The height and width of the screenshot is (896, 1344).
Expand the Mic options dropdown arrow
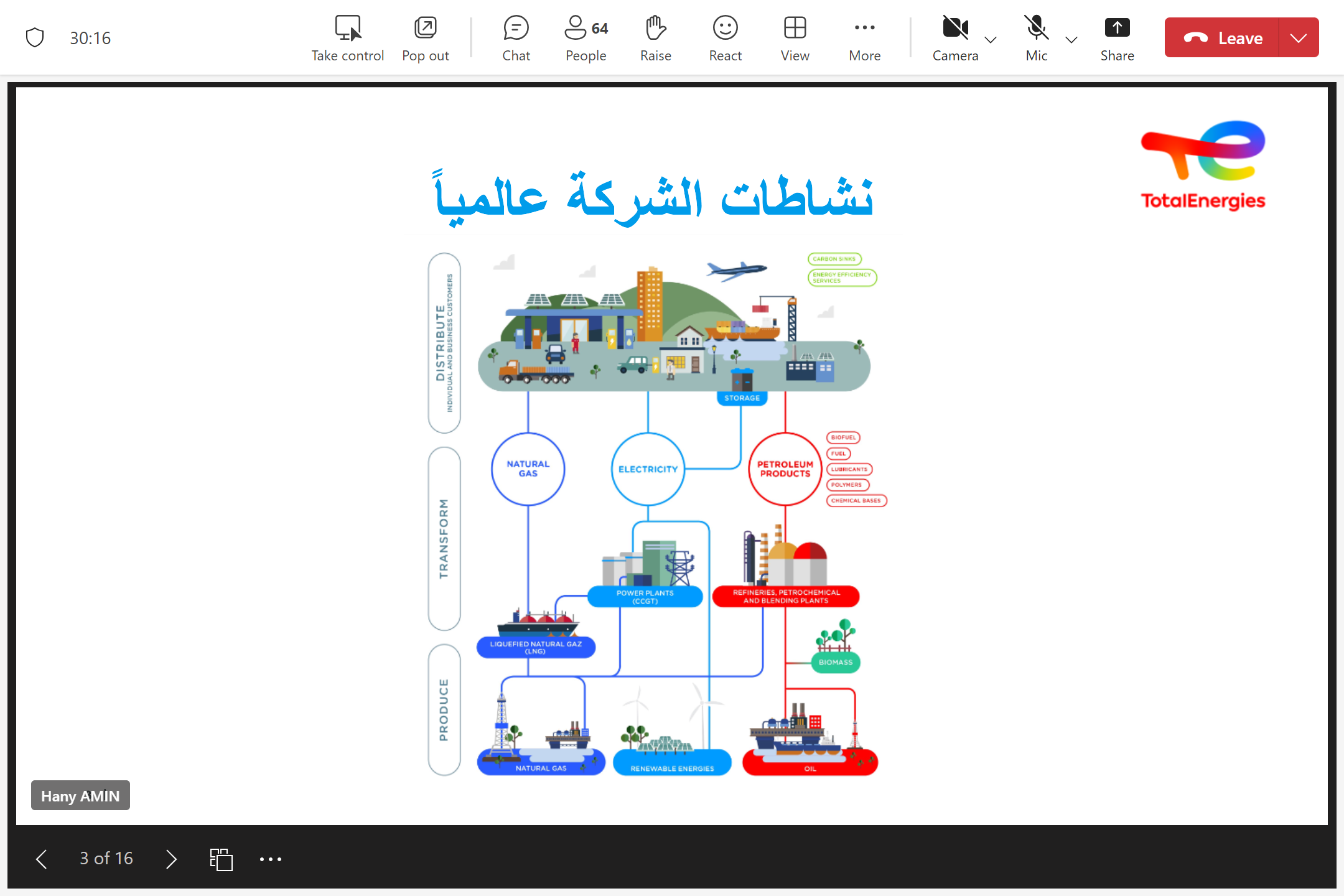click(1071, 40)
